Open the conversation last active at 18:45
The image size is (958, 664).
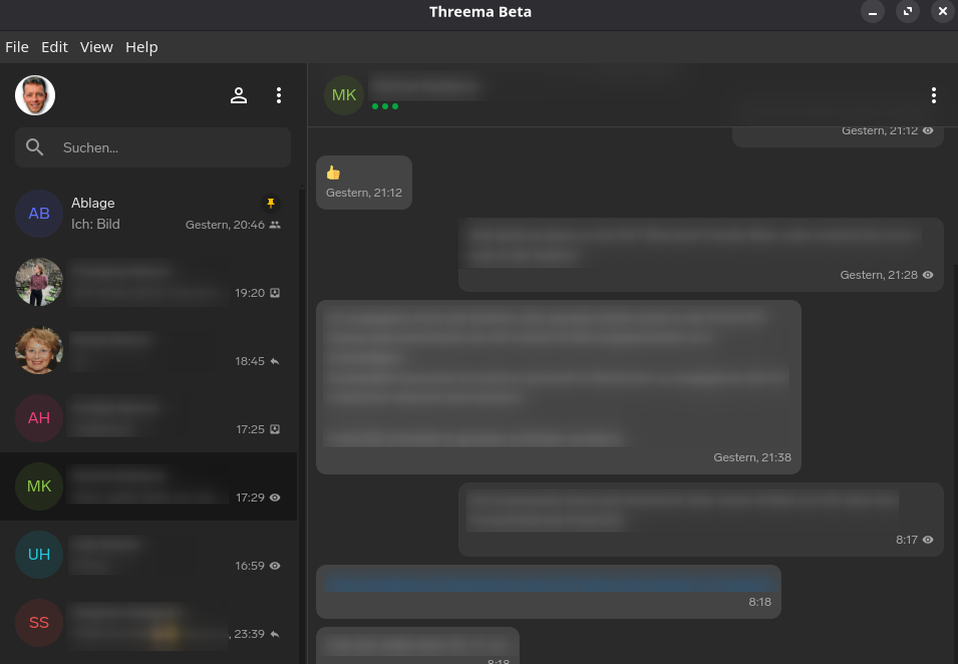coord(148,350)
